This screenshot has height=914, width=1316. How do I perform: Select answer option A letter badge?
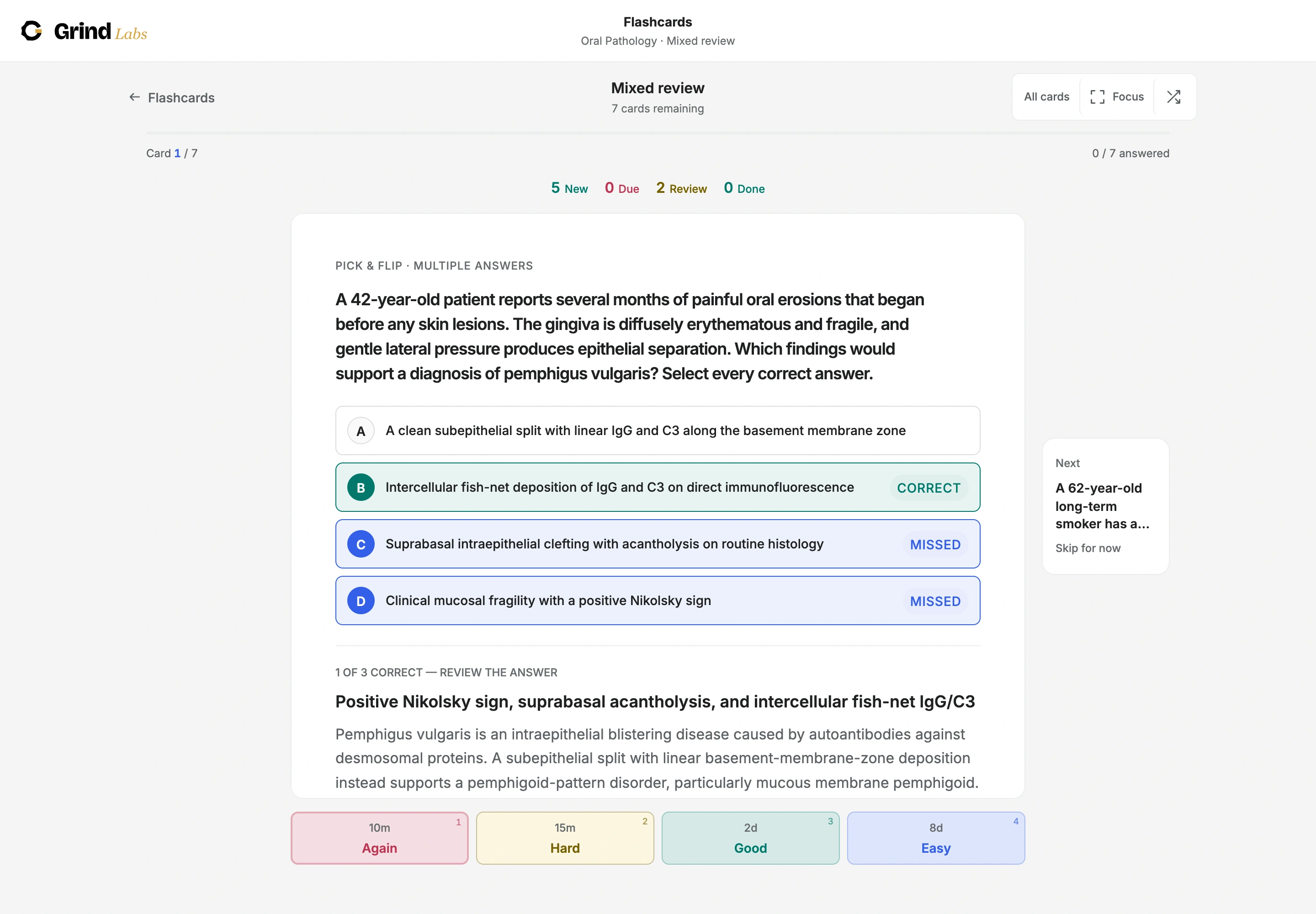(x=361, y=430)
